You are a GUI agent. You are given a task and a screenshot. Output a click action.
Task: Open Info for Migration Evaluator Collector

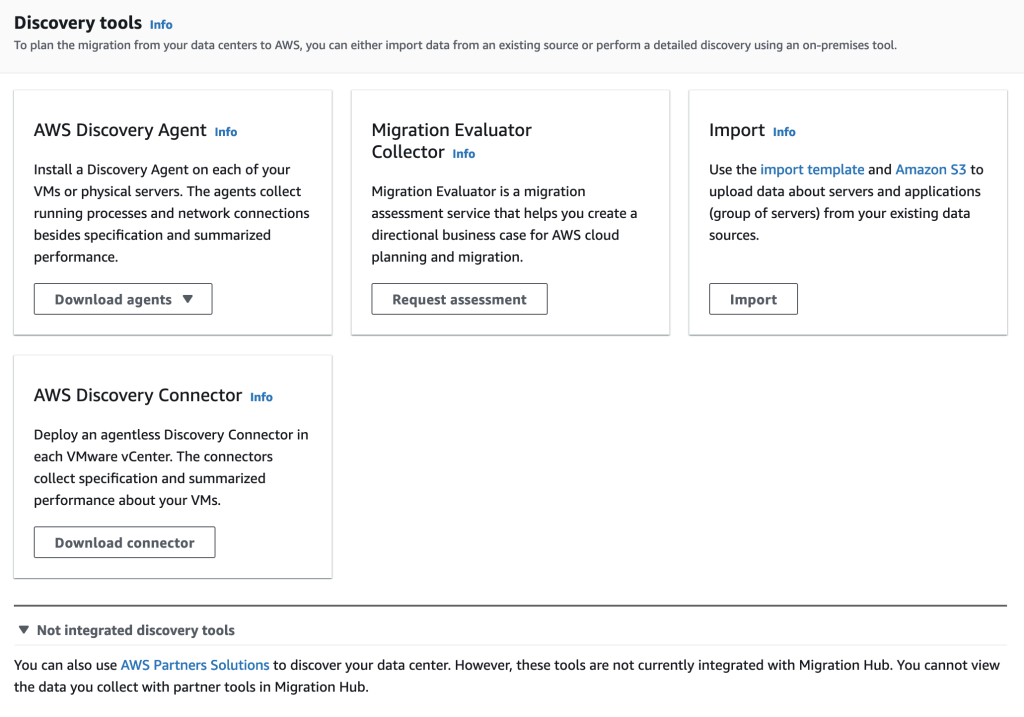(x=463, y=153)
